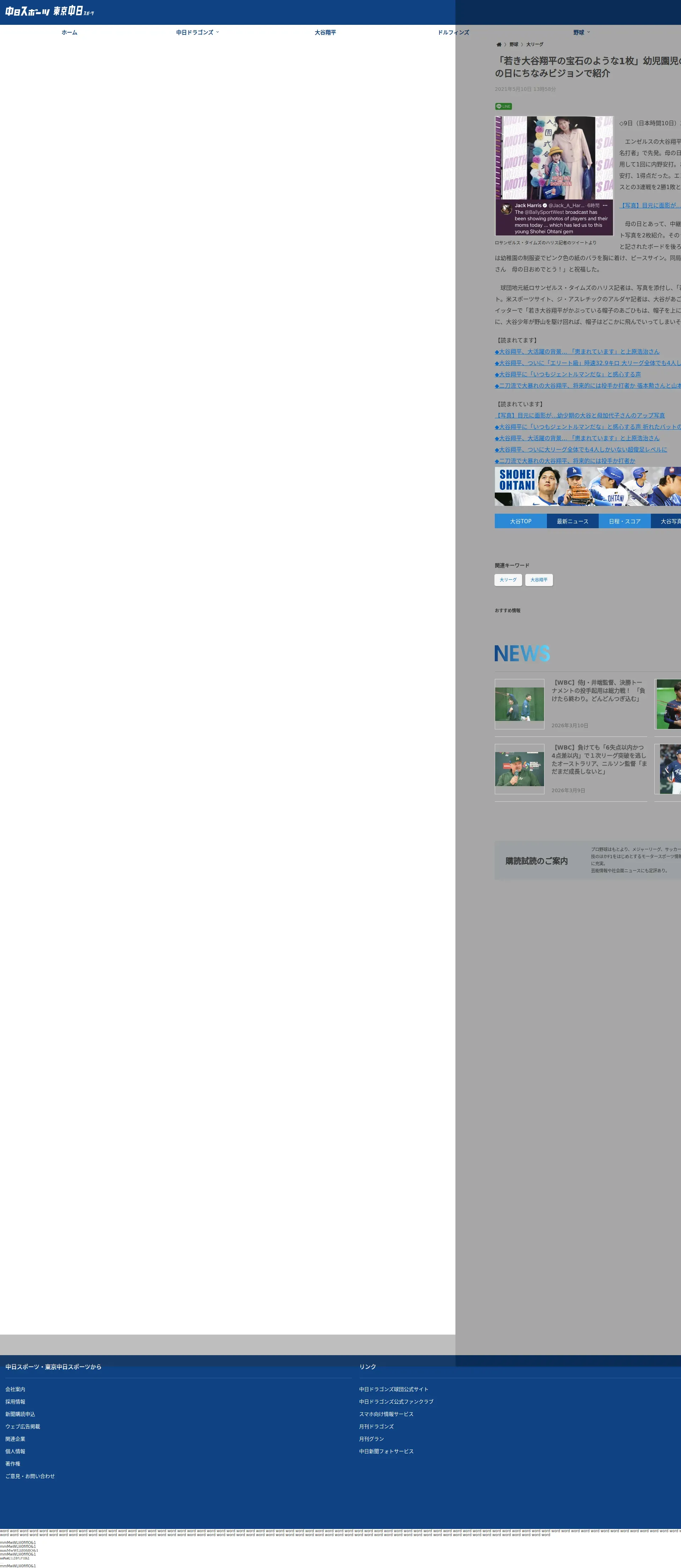Viewport: 681px width, 1568px height.
Task: Select the 大谷翔平 keyword tag
Action: 538,579
